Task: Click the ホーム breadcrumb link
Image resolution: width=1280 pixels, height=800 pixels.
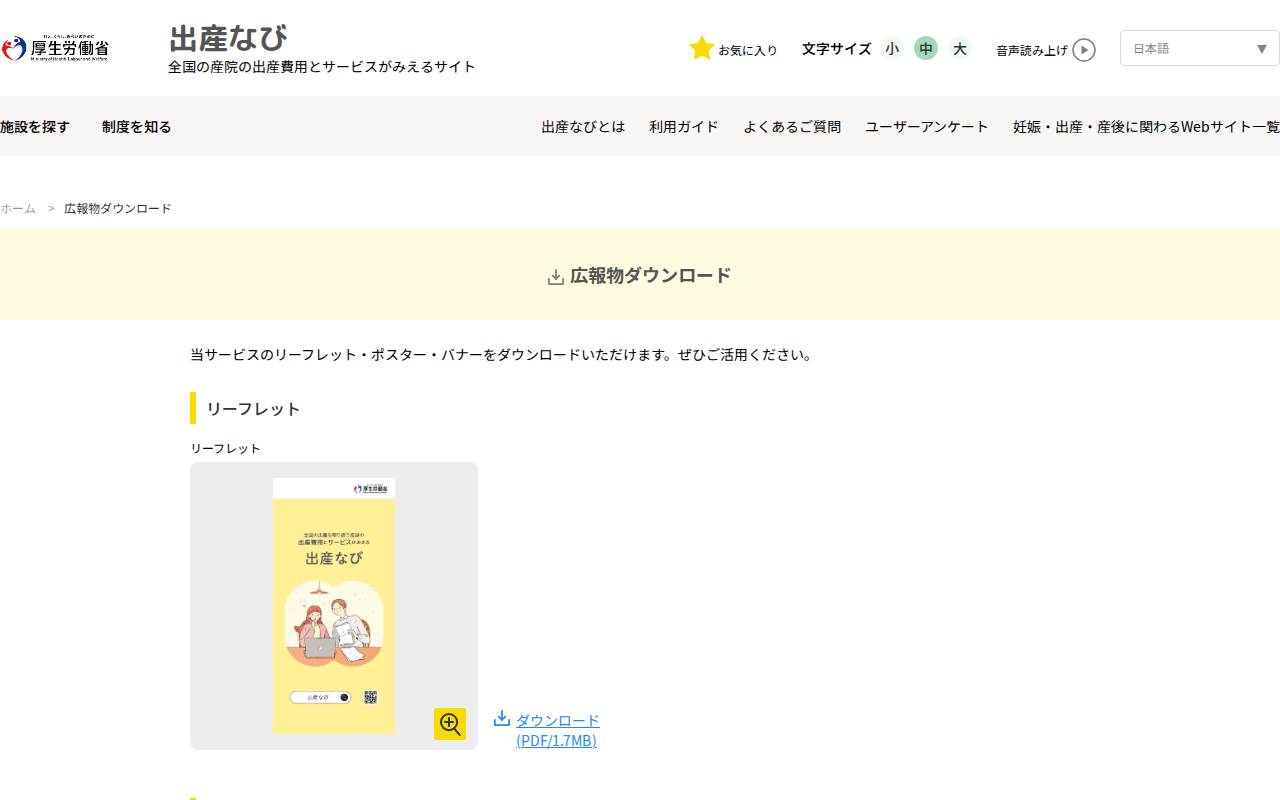Action: pyautogui.click(x=18, y=208)
